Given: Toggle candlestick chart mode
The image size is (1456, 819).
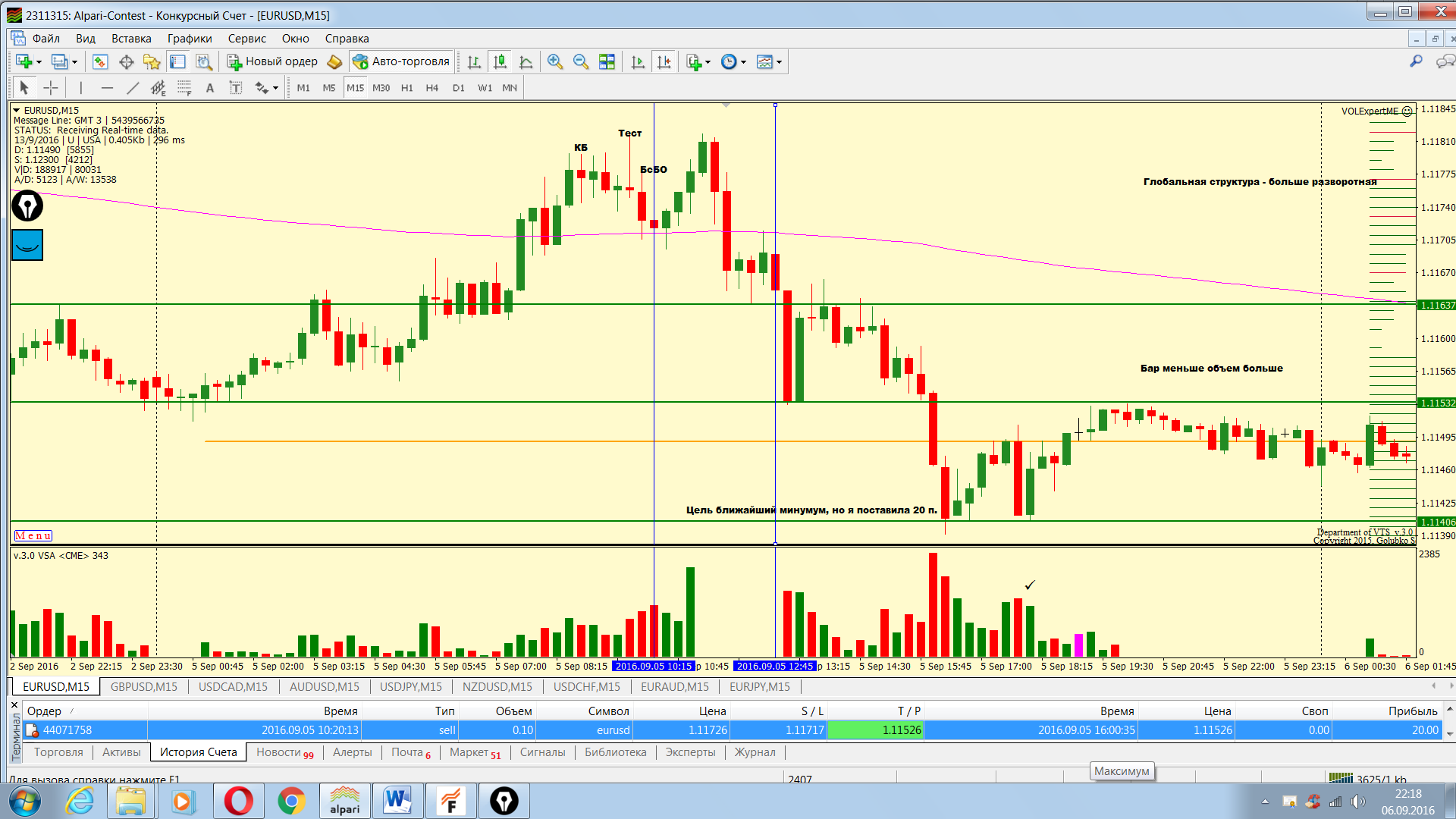Looking at the screenshot, I should click(x=500, y=62).
